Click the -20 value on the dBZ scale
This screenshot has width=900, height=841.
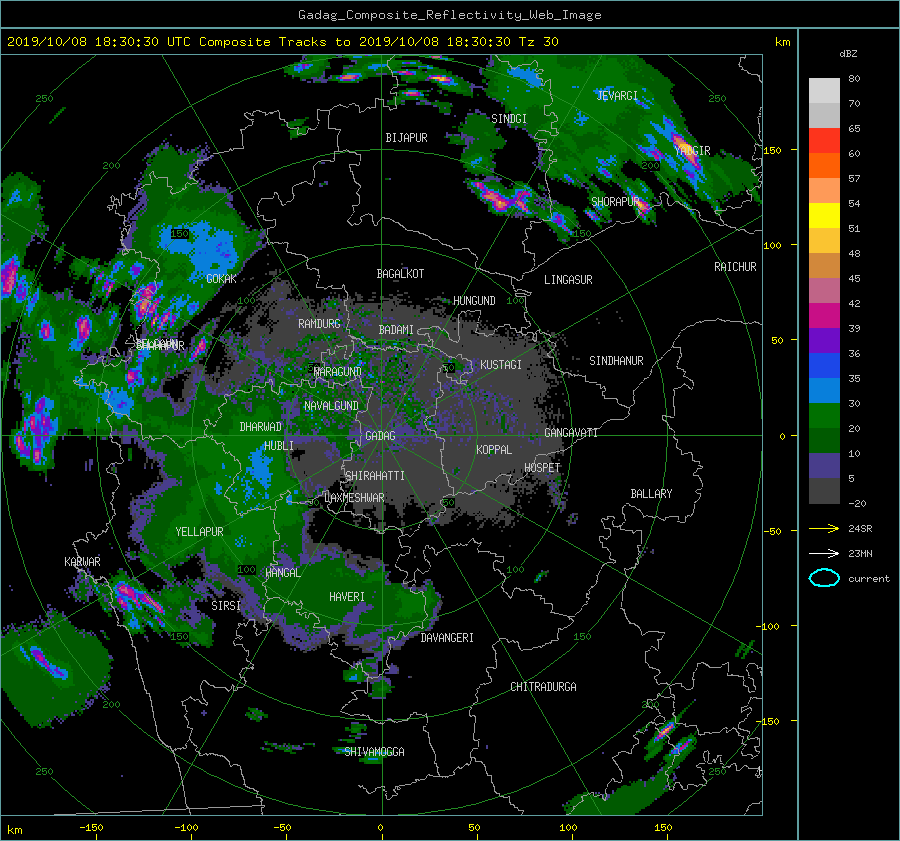pos(857,503)
